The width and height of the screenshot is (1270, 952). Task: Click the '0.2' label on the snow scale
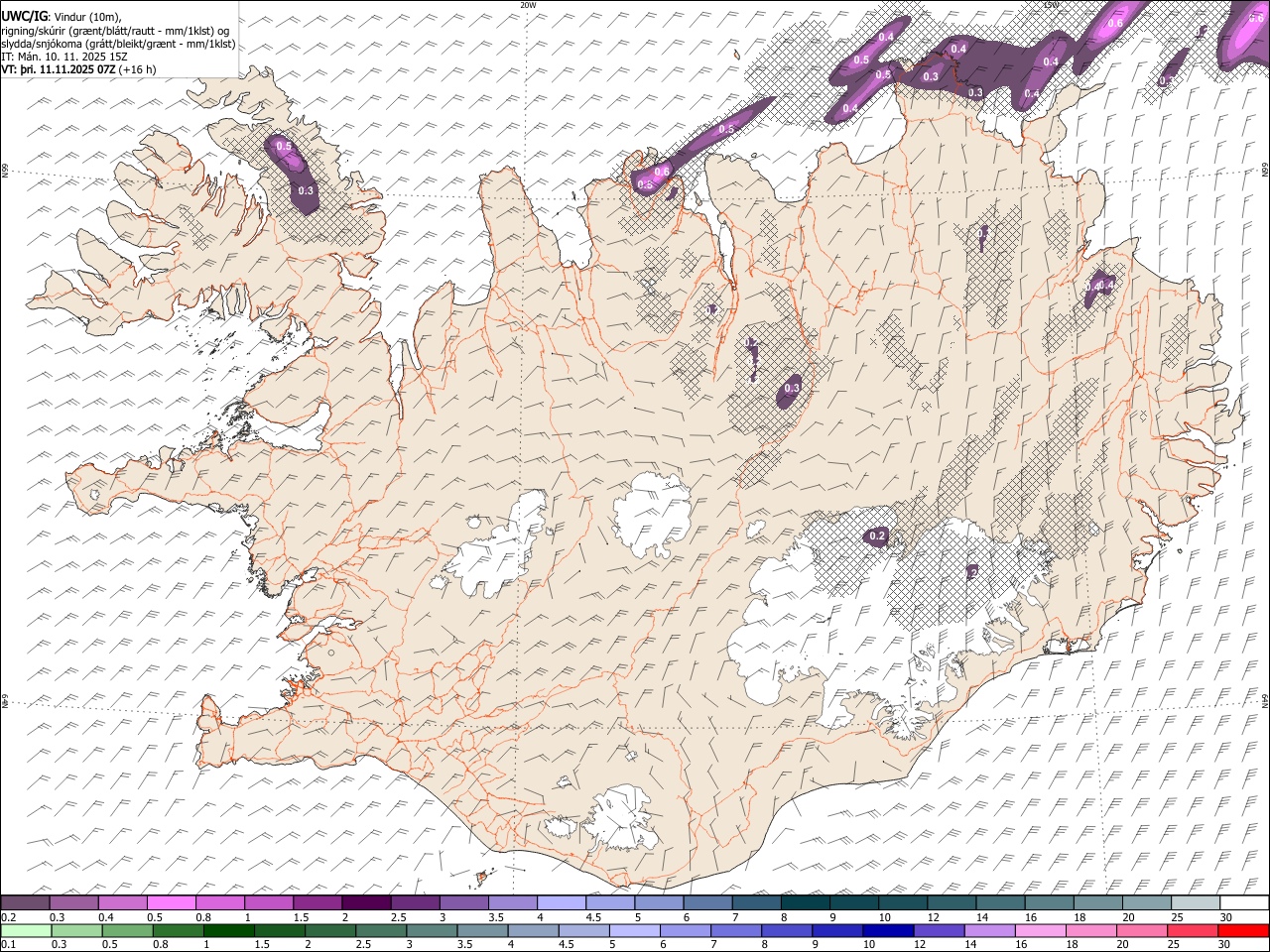click(8, 917)
